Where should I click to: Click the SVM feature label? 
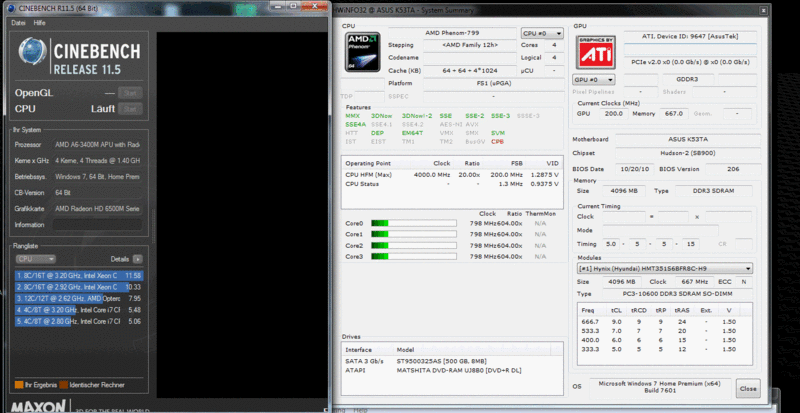tap(498, 133)
